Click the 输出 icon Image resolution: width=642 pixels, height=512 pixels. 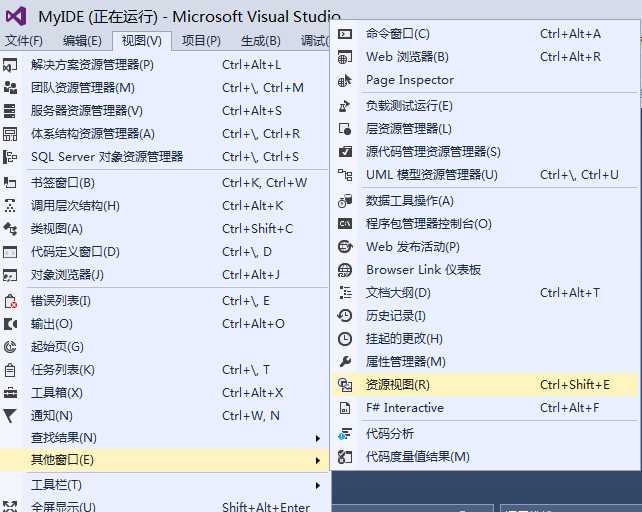(10, 324)
